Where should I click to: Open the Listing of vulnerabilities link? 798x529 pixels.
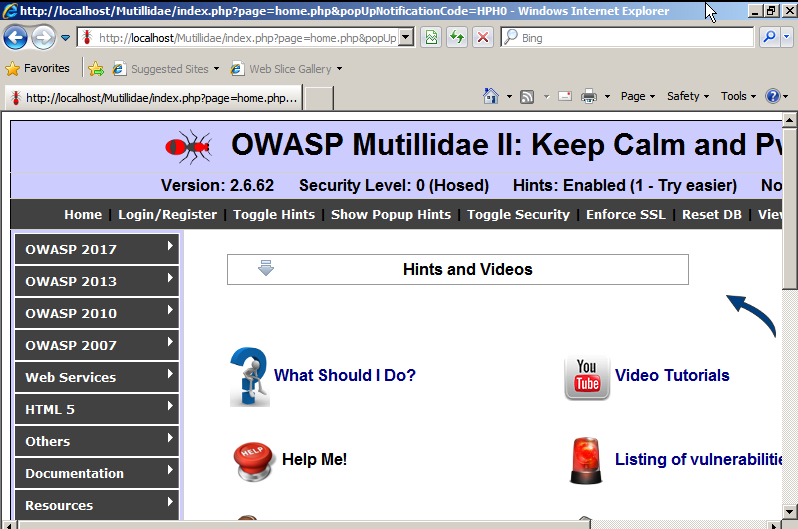[698, 459]
